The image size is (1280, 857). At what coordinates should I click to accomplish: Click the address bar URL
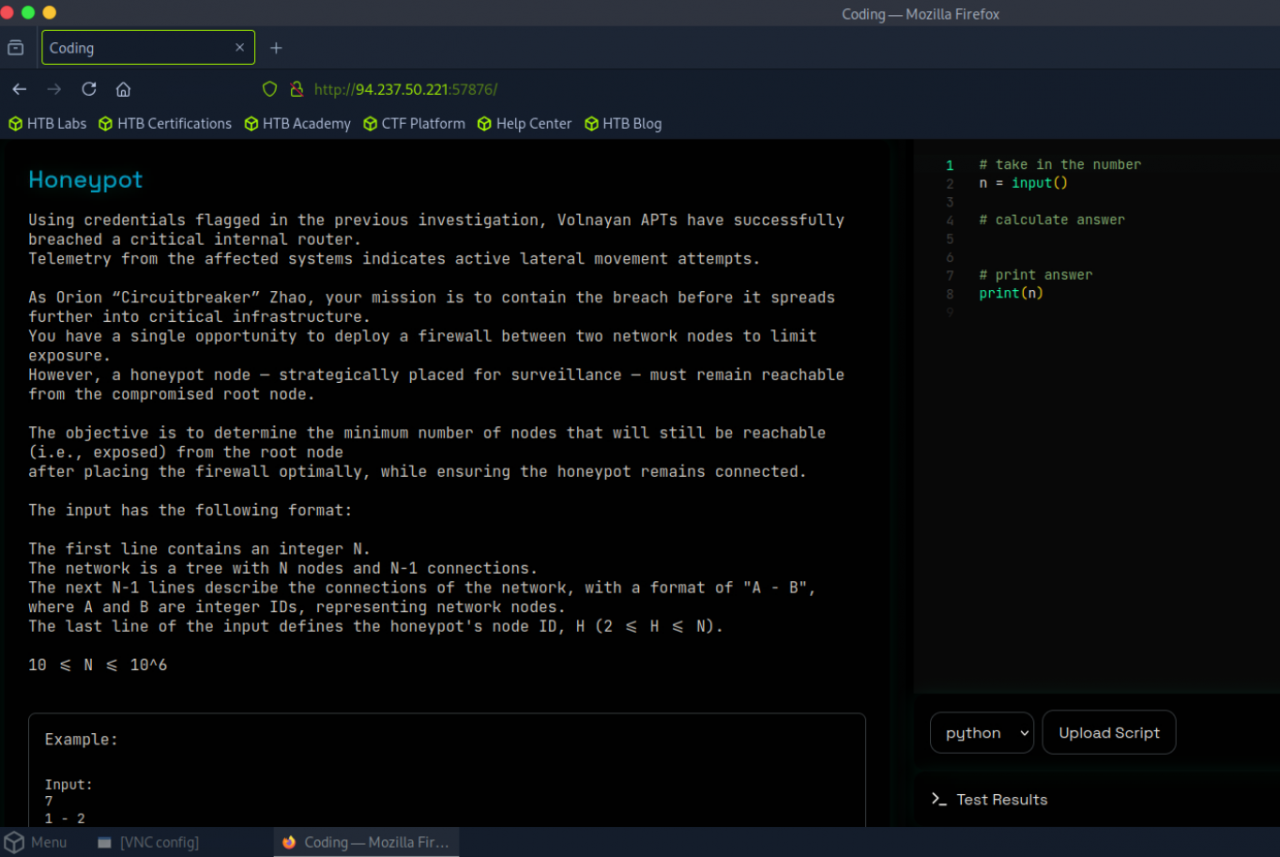406,89
